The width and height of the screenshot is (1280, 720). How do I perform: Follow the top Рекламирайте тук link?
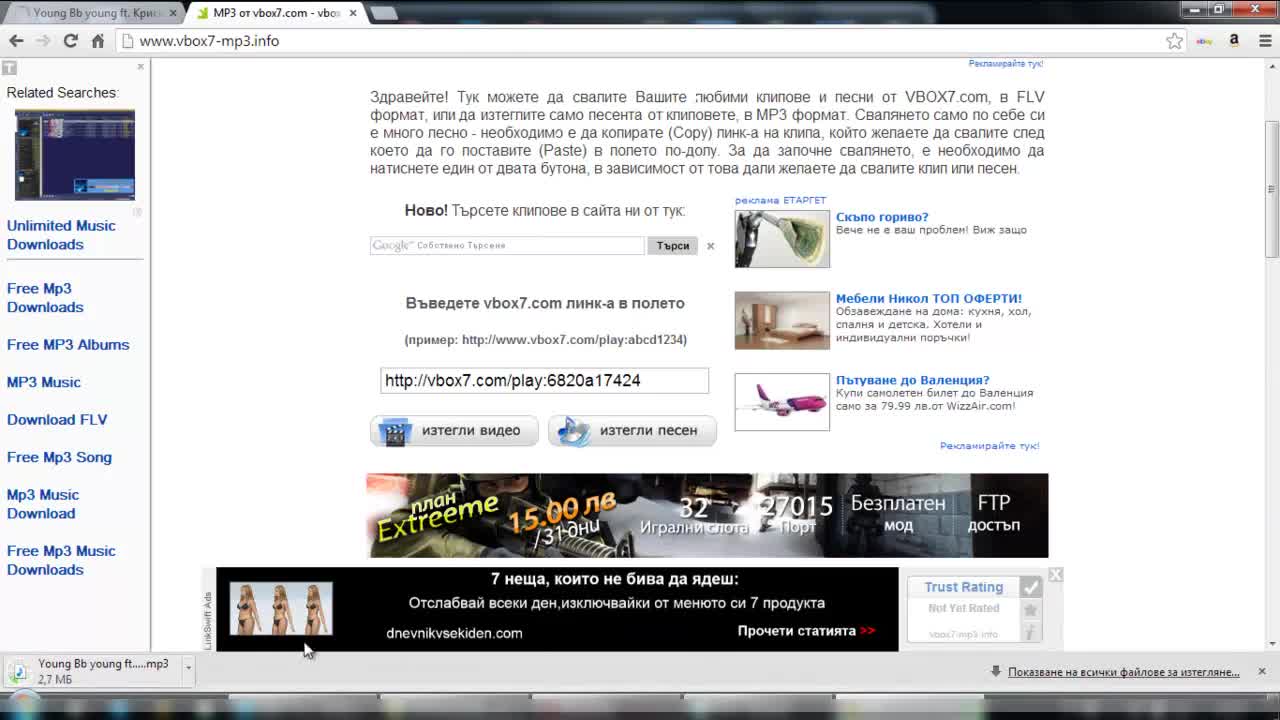click(1006, 64)
